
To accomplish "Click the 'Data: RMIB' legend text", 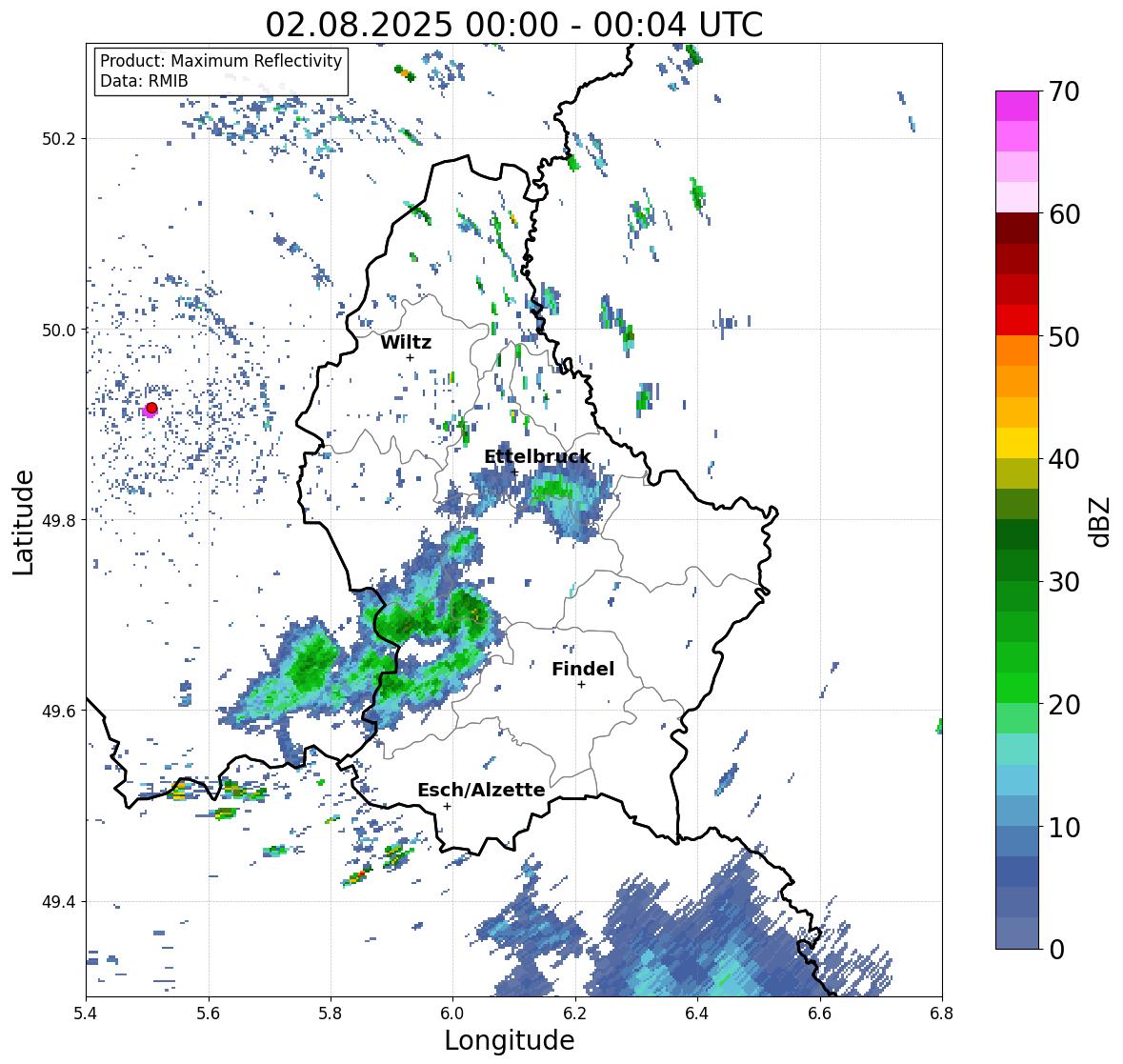I will click(144, 81).
